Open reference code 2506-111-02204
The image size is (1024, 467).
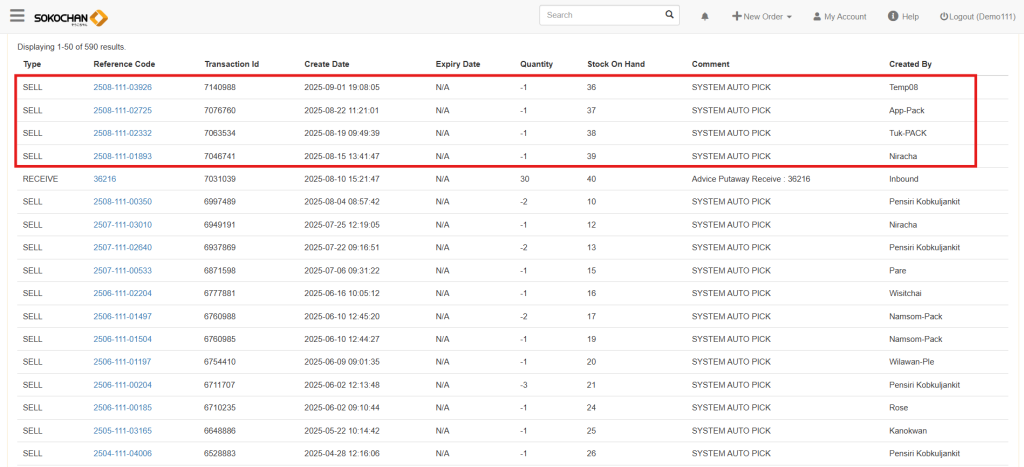tap(122, 293)
